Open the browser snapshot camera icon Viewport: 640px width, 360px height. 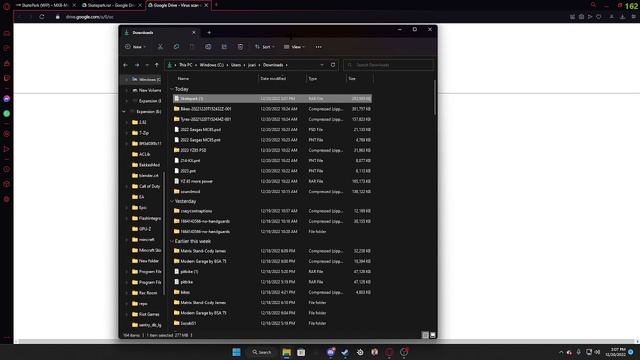click(581, 17)
